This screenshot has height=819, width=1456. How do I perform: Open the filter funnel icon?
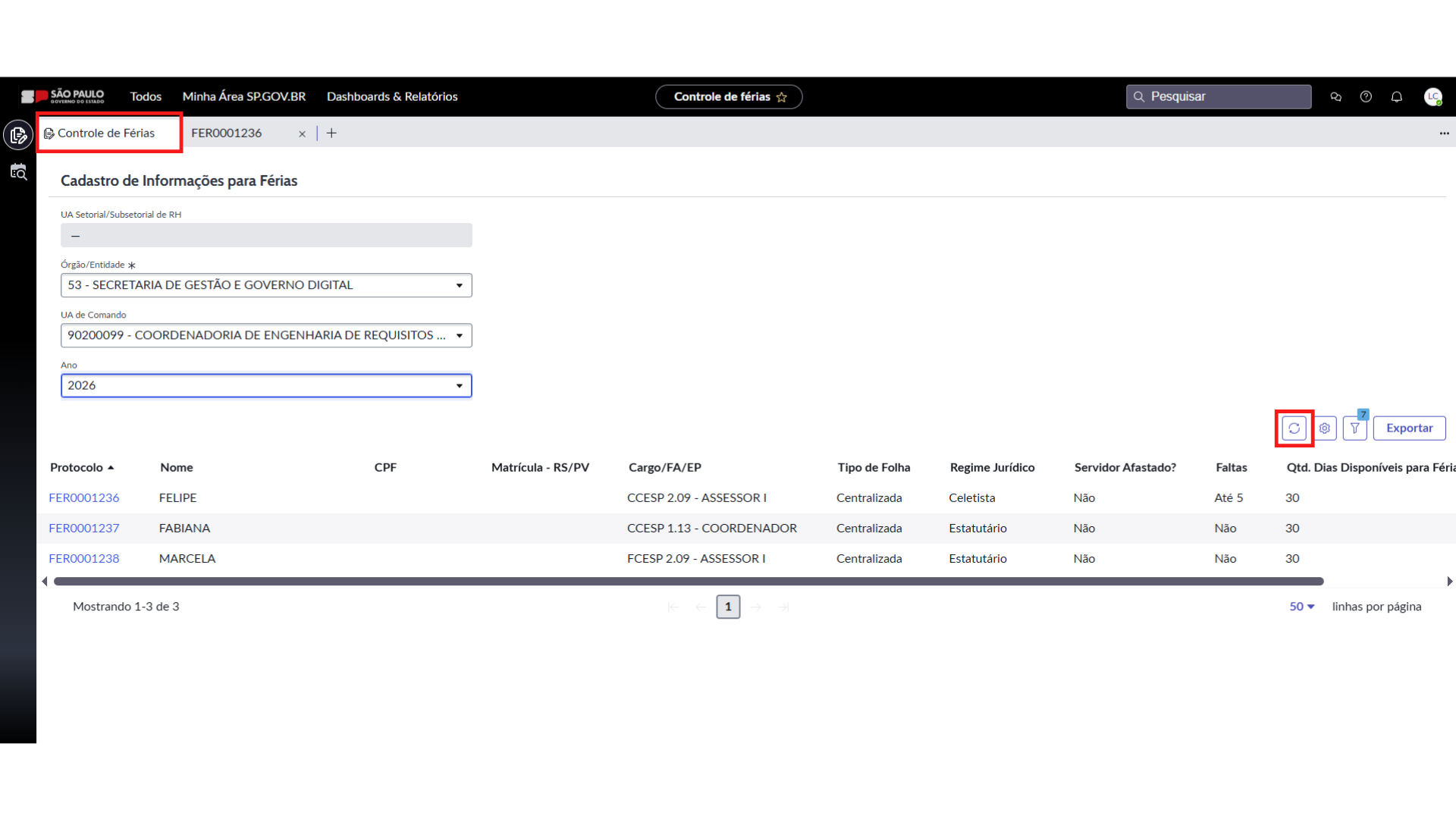click(x=1354, y=428)
